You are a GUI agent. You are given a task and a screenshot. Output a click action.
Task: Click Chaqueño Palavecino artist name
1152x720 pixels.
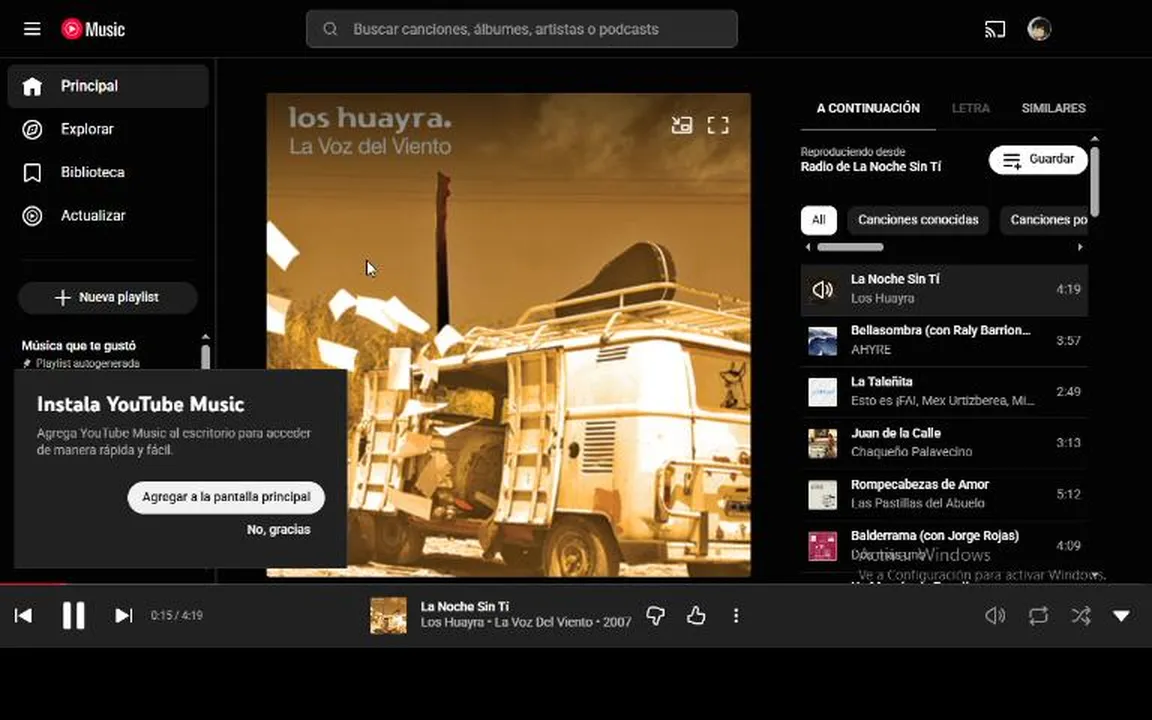click(x=911, y=452)
